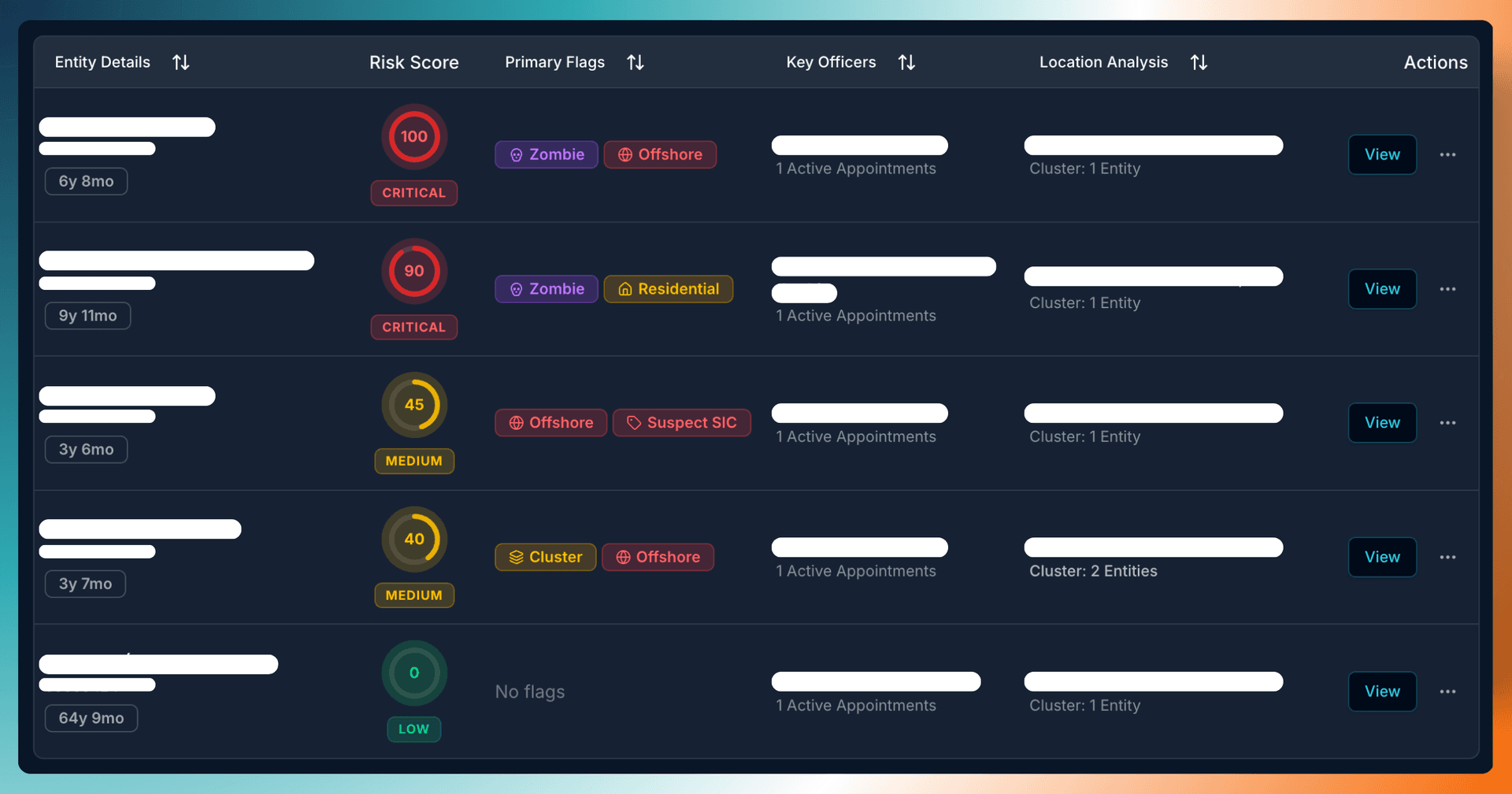Click the 64y 9mo age chip on the last row
This screenshot has height=794, width=1512.
click(91, 718)
